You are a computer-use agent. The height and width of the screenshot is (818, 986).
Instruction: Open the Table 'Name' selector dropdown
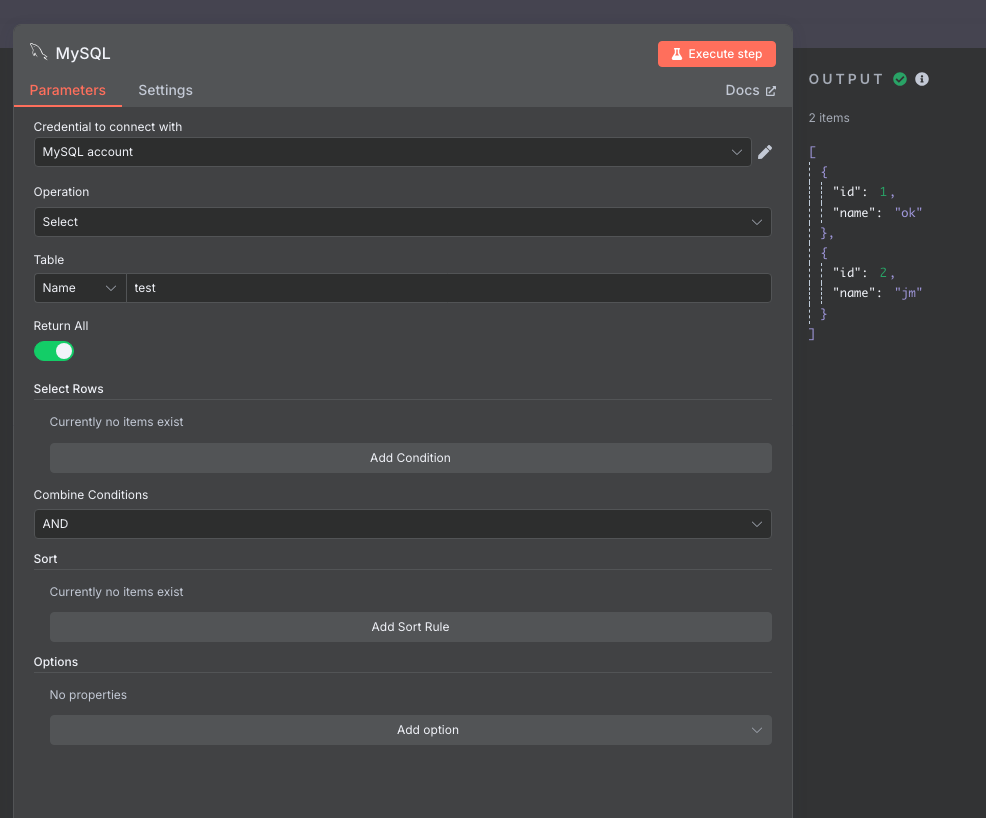click(79, 288)
